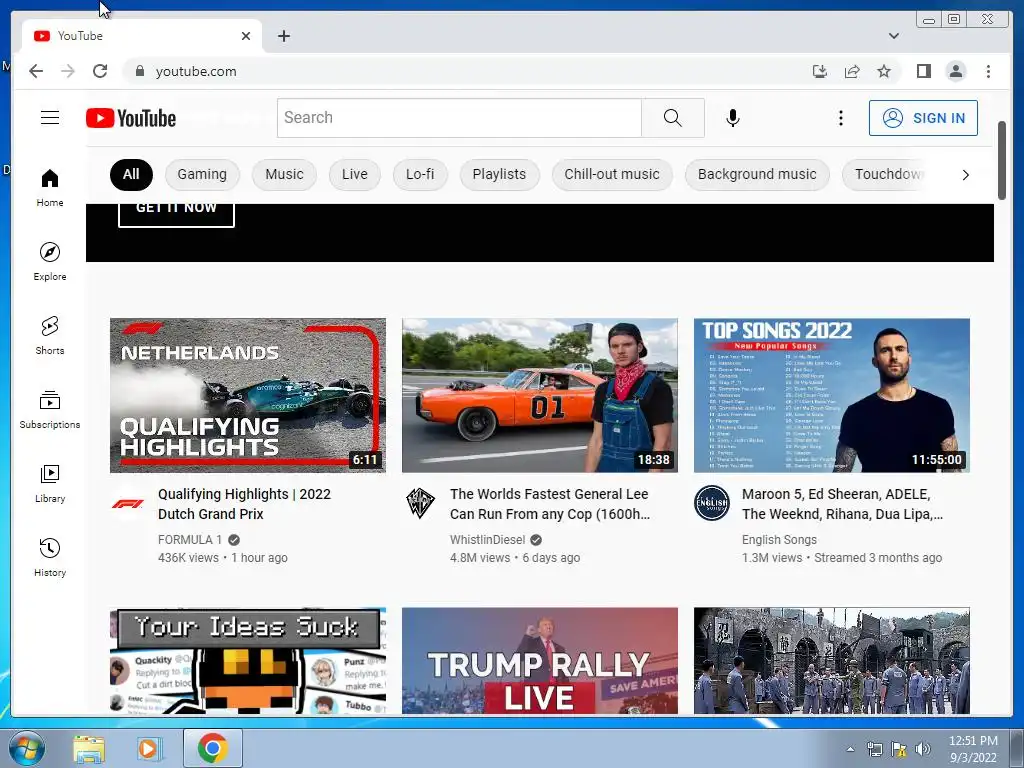Viewport: 1024px width, 768px height.
Task: Play Trump Rally Live thumbnail
Action: pyautogui.click(x=539, y=660)
